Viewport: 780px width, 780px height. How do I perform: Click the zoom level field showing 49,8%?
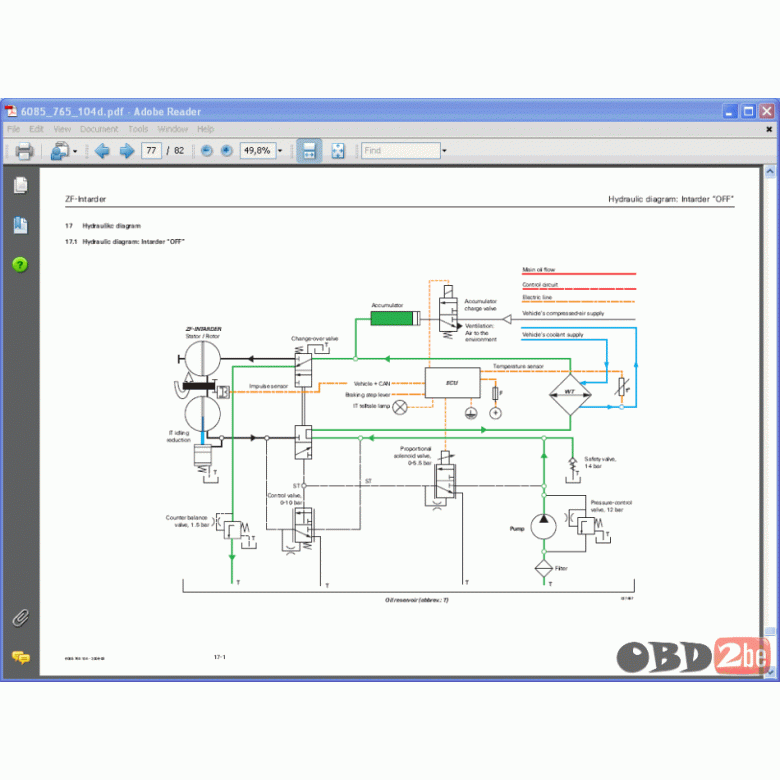click(x=258, y=150)
